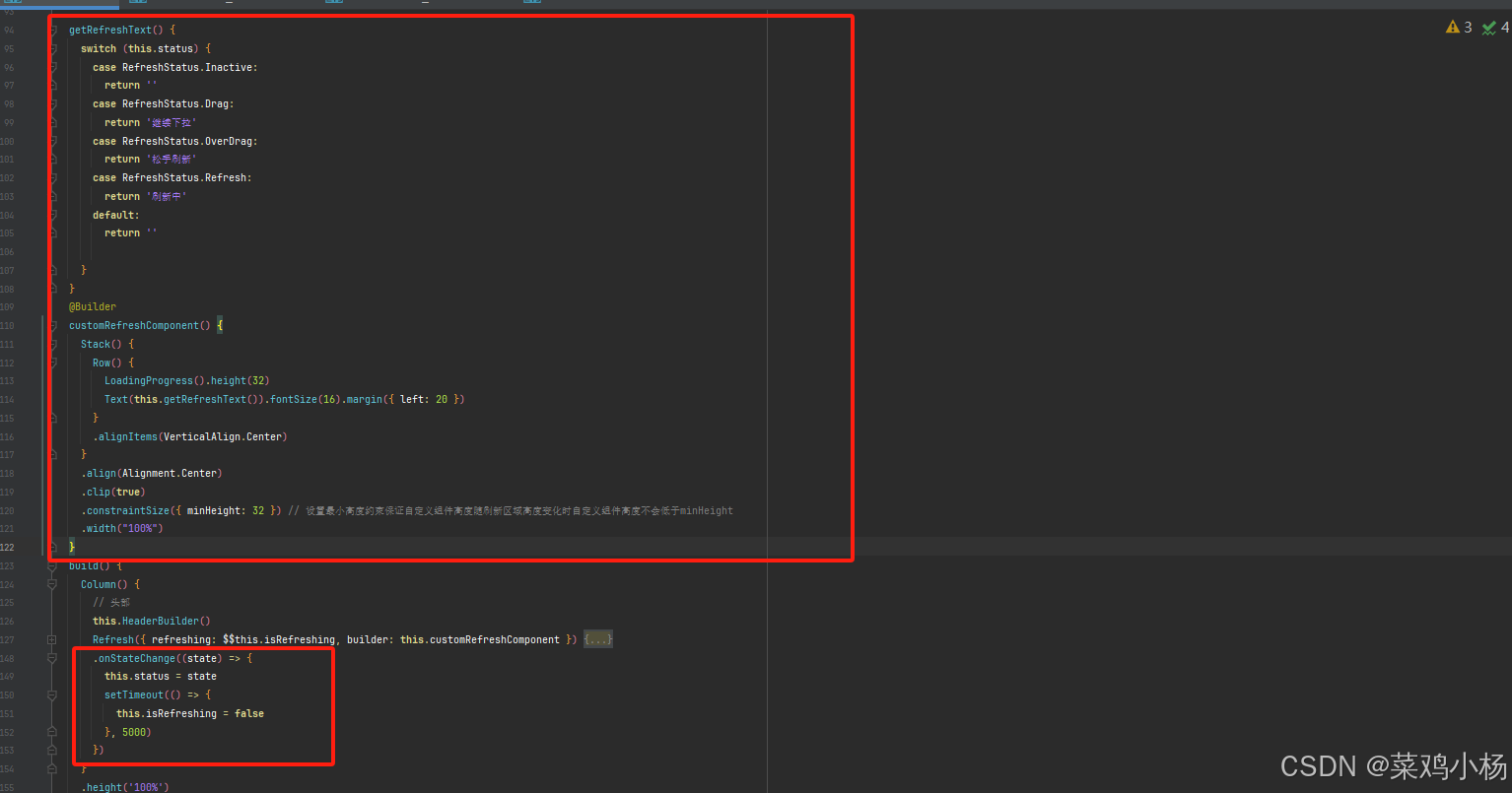This screenshot has width=1512, height=793.
Task: Click line number 110 in gutter
Action: click(8, 325)
